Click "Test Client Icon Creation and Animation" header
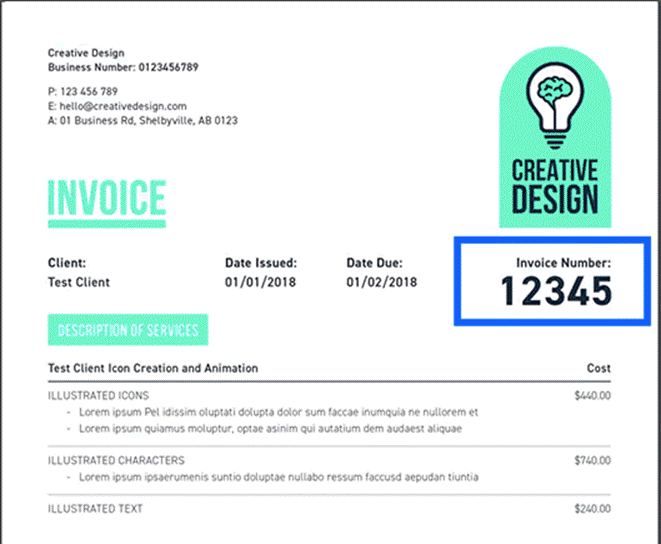The image size is (661, 544). 153,368
